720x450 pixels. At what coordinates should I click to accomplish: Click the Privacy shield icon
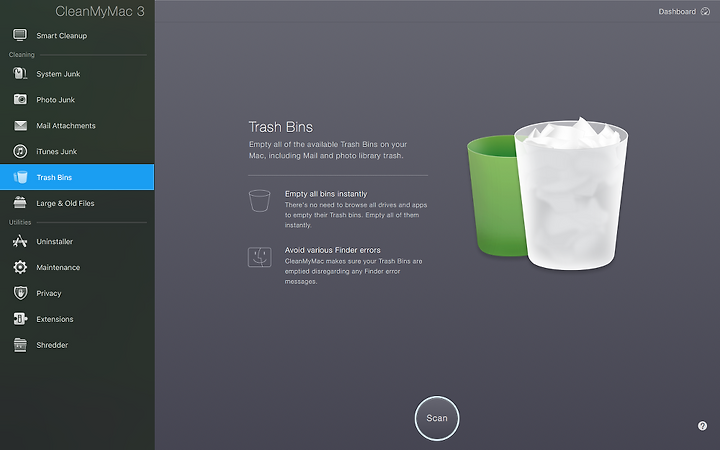point(20,293)
